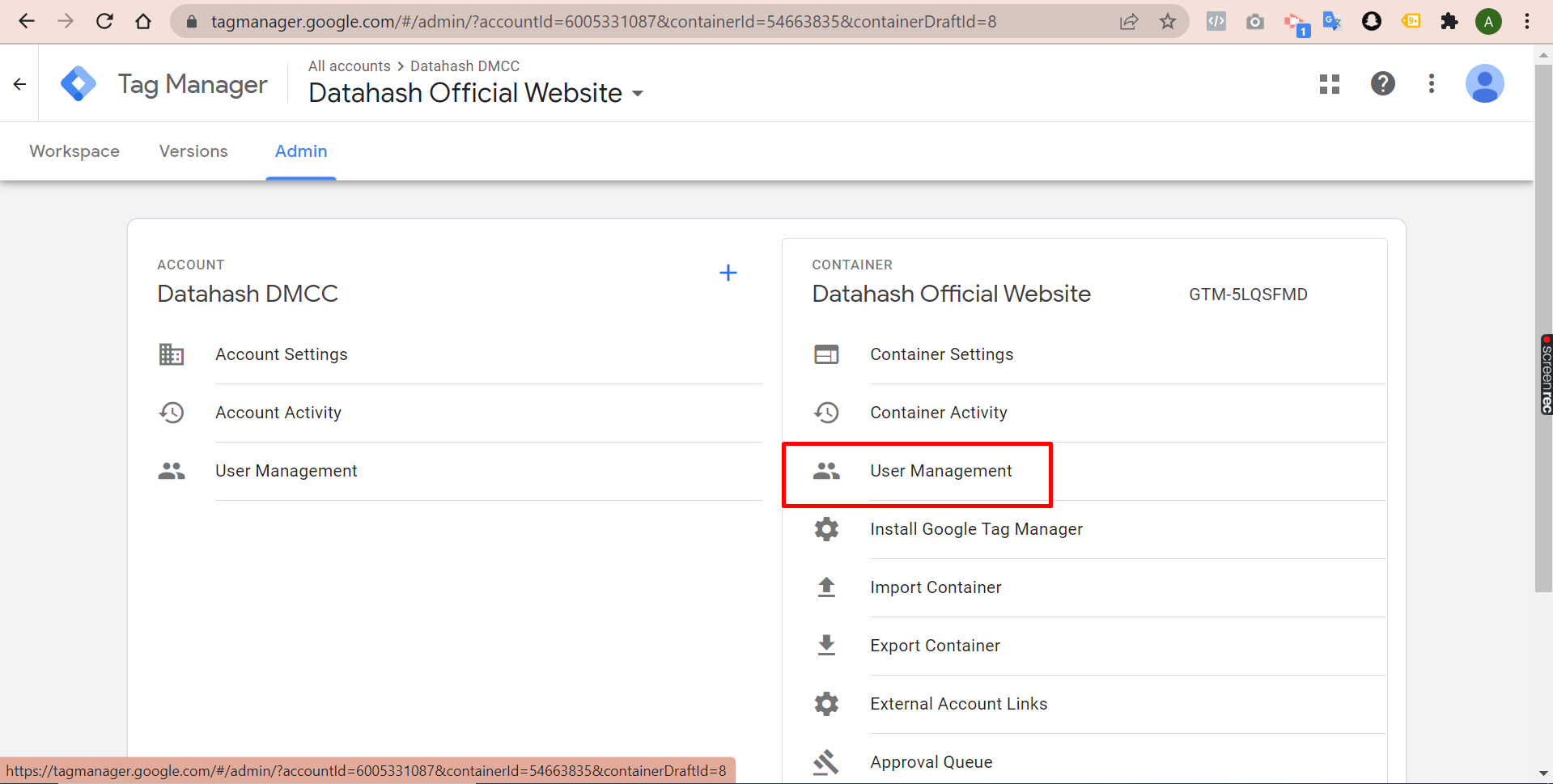Viewport: 1553px width, 784px height.
Task: Go back in browser history
Action: coord(27,21)
